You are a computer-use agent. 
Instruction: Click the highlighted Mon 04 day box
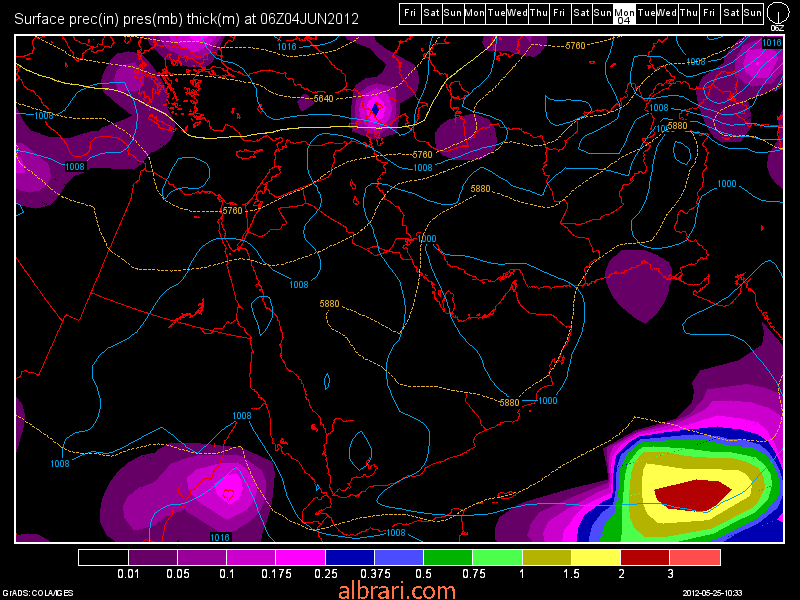pyautogui.click(x=624, y=14)
